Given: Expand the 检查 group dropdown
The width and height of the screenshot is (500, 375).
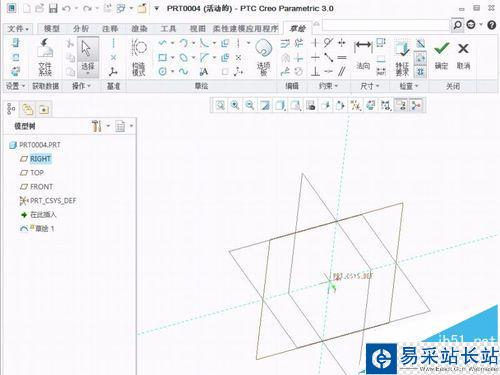Looking at the screenshot, I should click(x=409, y=86).
